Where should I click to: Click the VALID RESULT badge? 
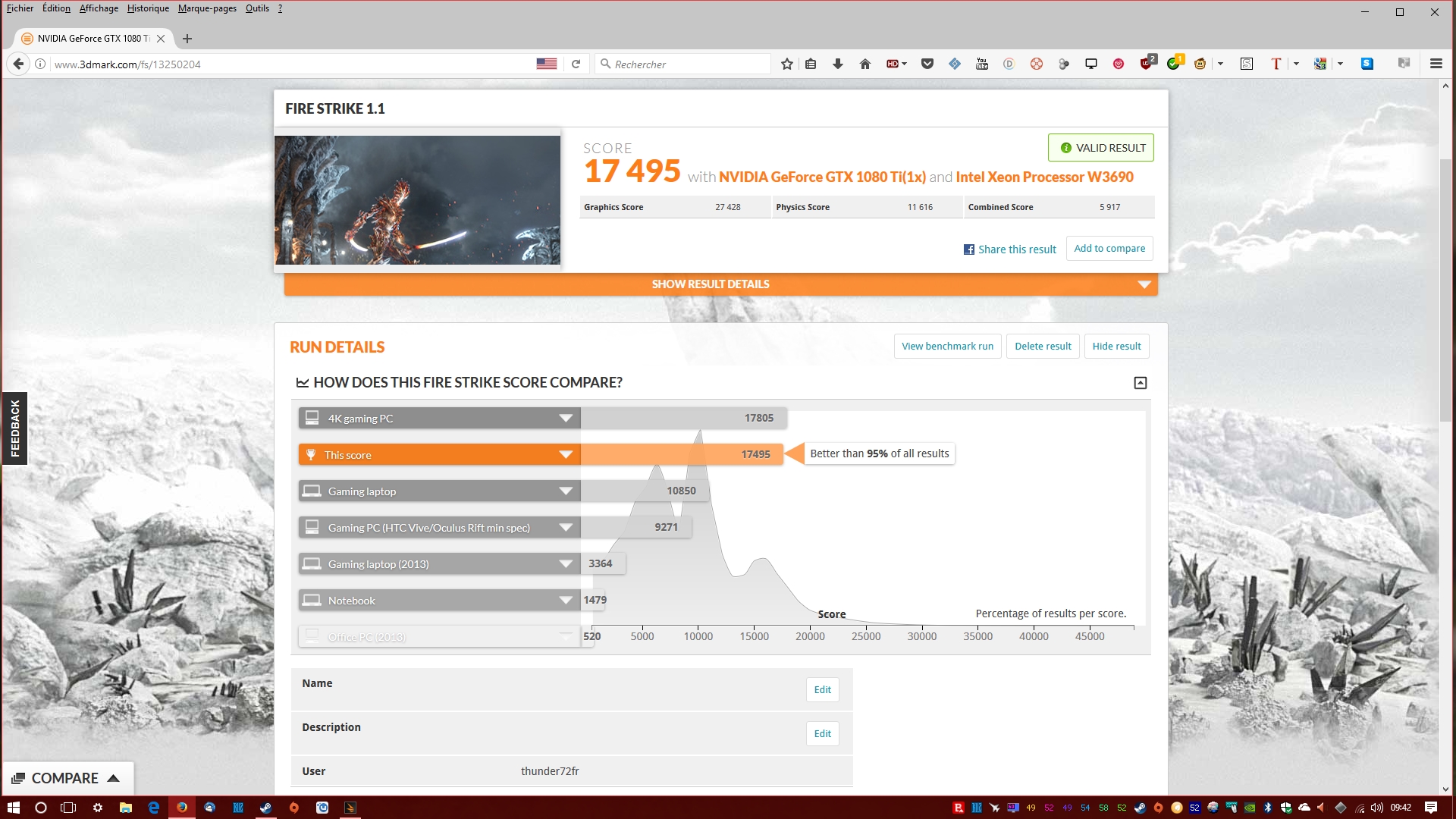click(1100, 148)
